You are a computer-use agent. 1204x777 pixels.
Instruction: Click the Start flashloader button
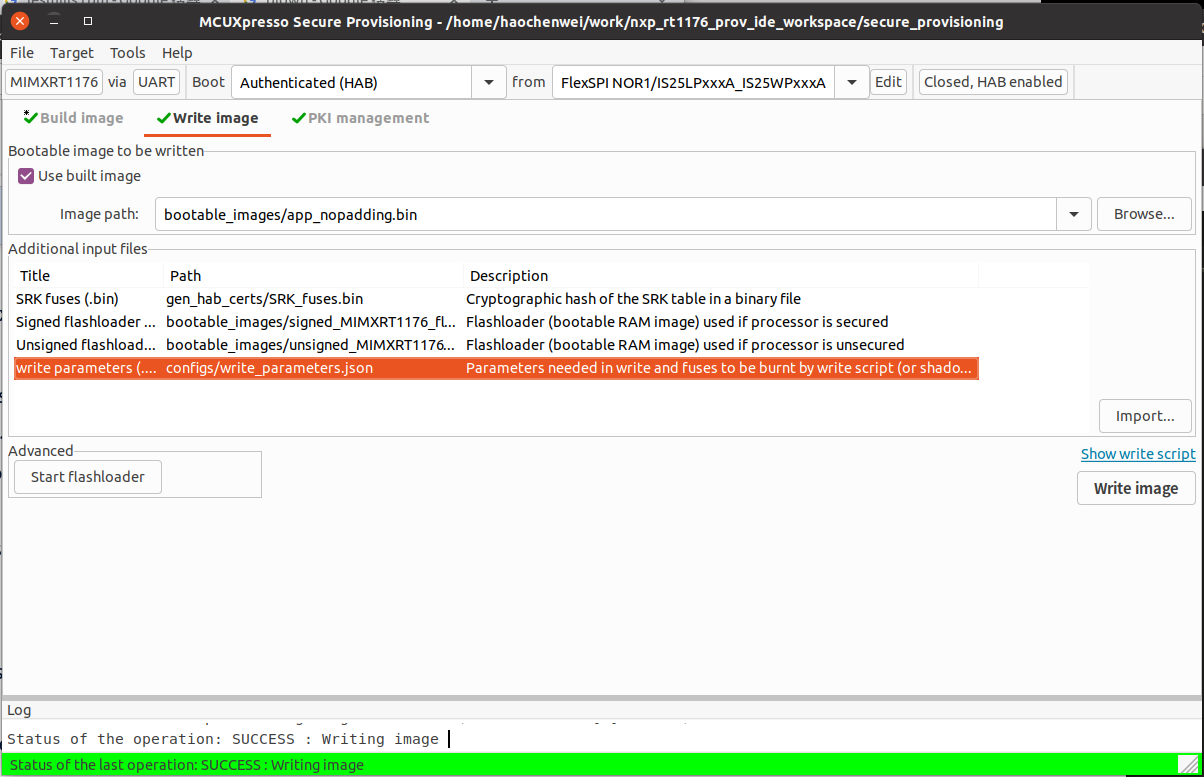[x=88, y=477]
